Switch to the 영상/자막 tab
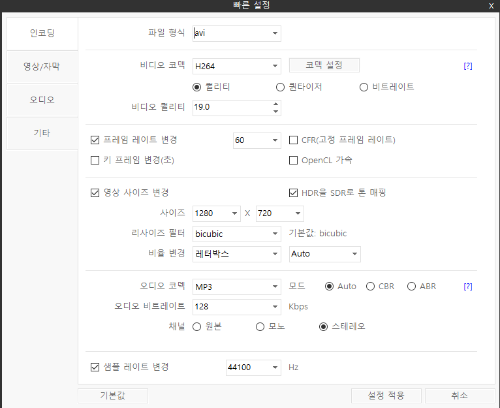Viewport: 500px width, 408px height. click(x=42, y=67)
